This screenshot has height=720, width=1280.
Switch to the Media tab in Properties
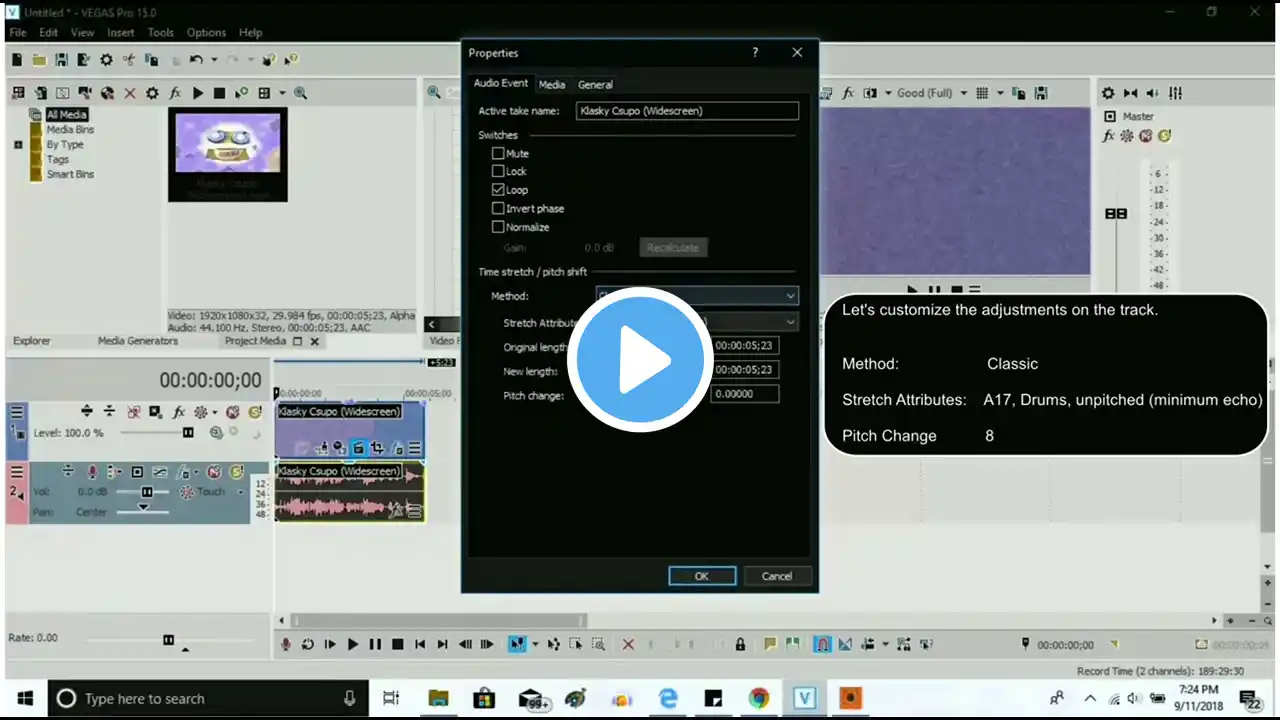coord(552,85)
